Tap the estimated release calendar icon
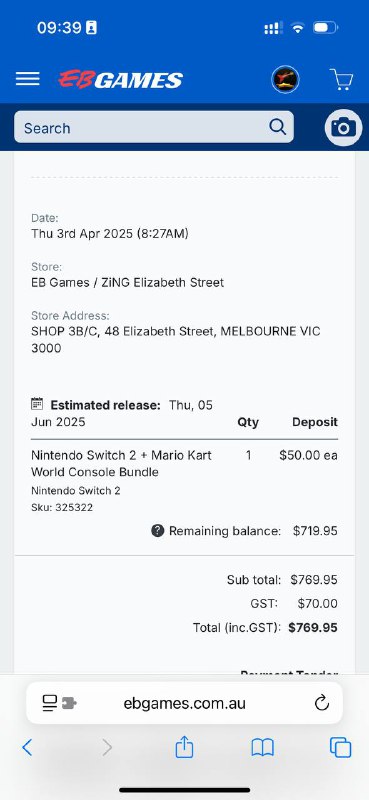369x800 pixels. (x=37, y=404)
